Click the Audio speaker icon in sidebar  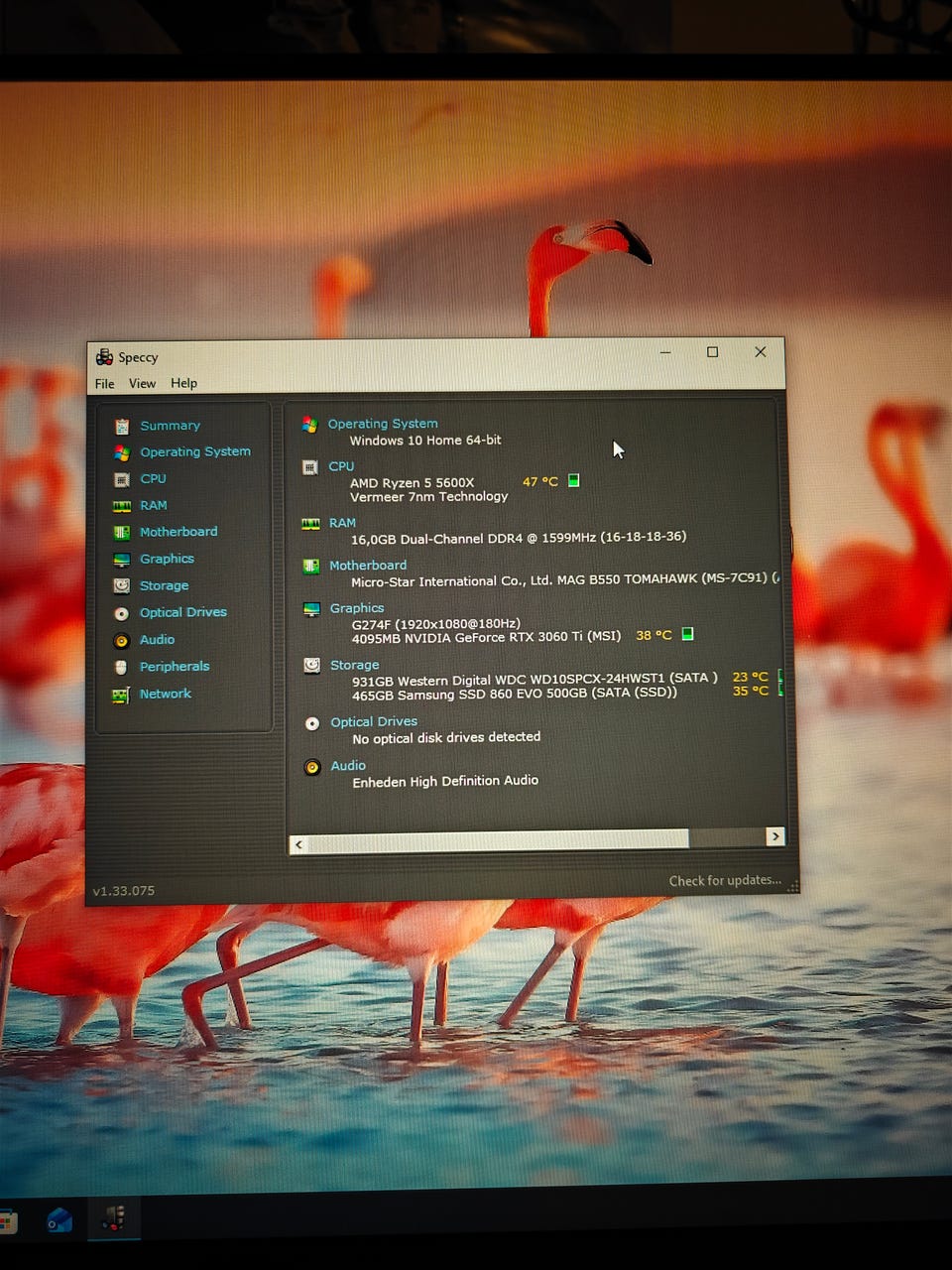click(x=122, y=641)
